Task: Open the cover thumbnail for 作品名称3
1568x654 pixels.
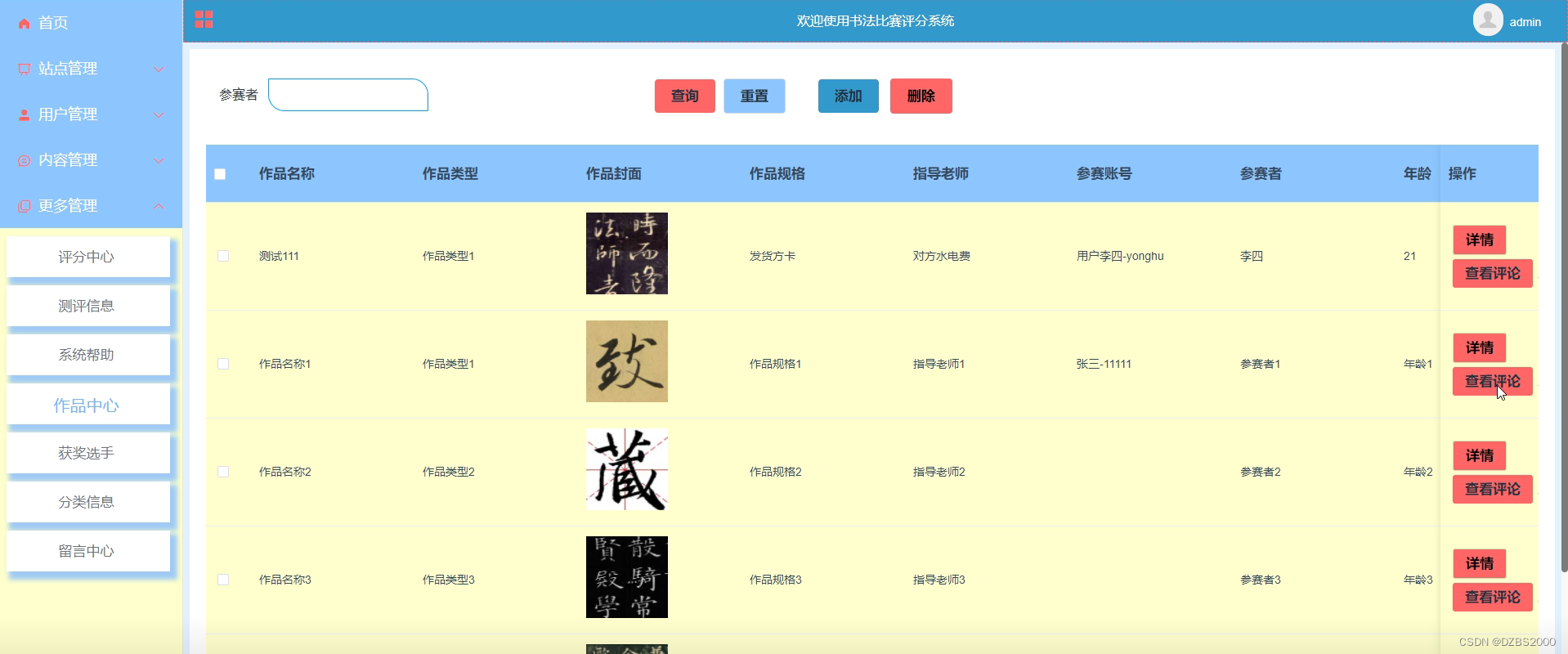Action: (627, 577)
